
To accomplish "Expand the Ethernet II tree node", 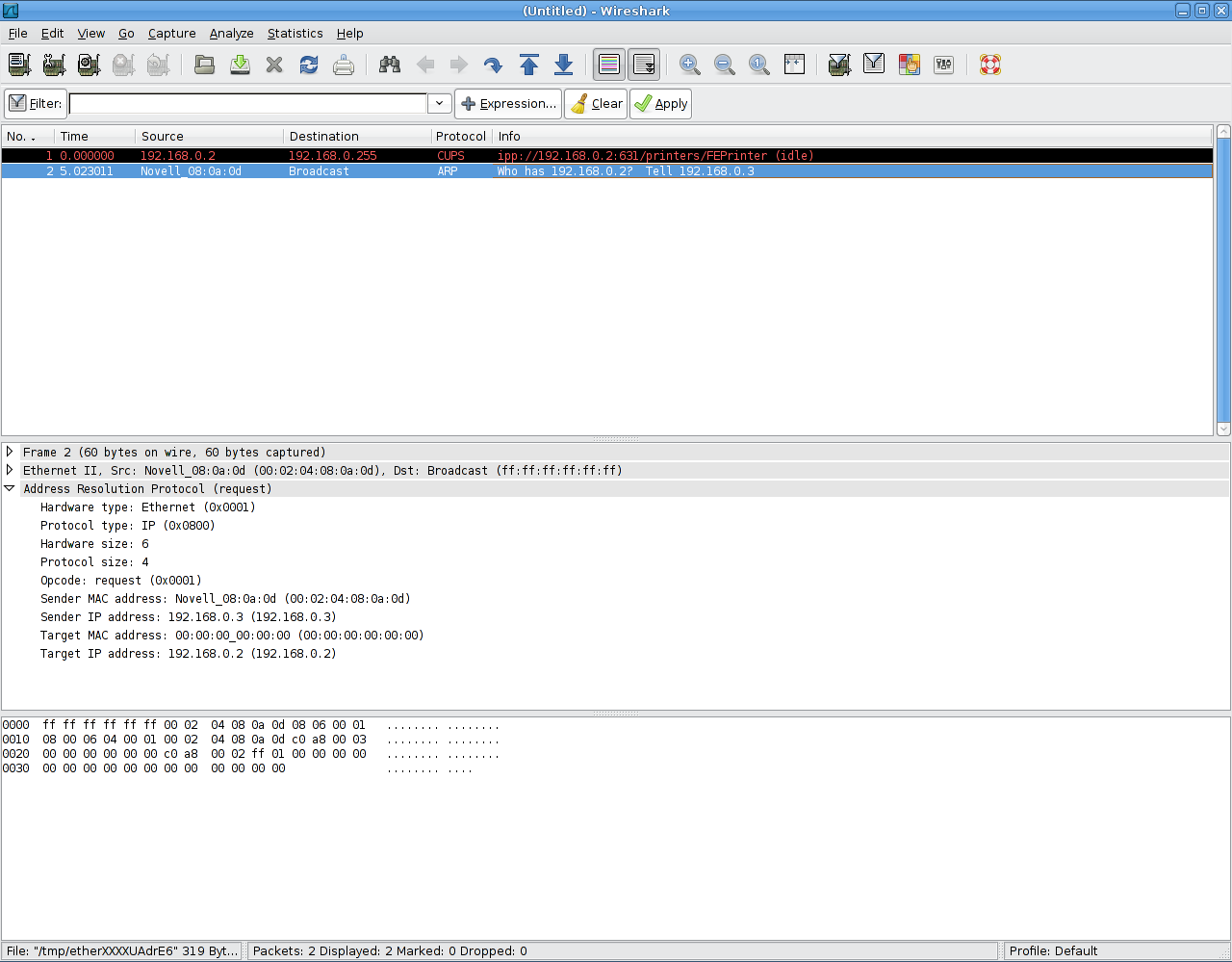I will tap(10, 470).
